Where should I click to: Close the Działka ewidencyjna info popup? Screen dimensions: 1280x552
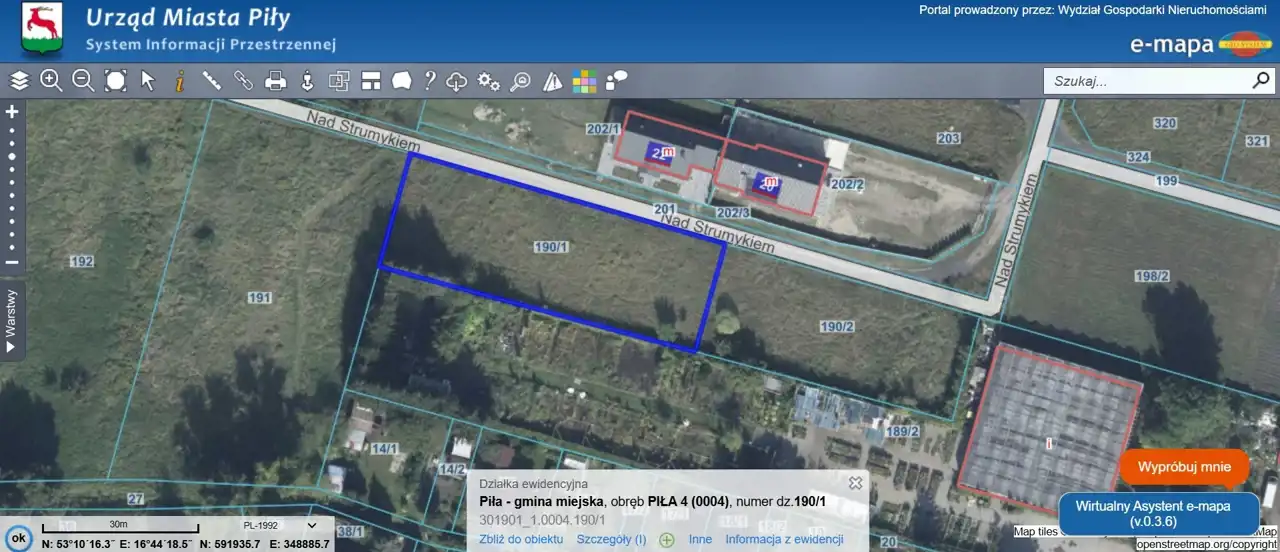pos(855,483)
